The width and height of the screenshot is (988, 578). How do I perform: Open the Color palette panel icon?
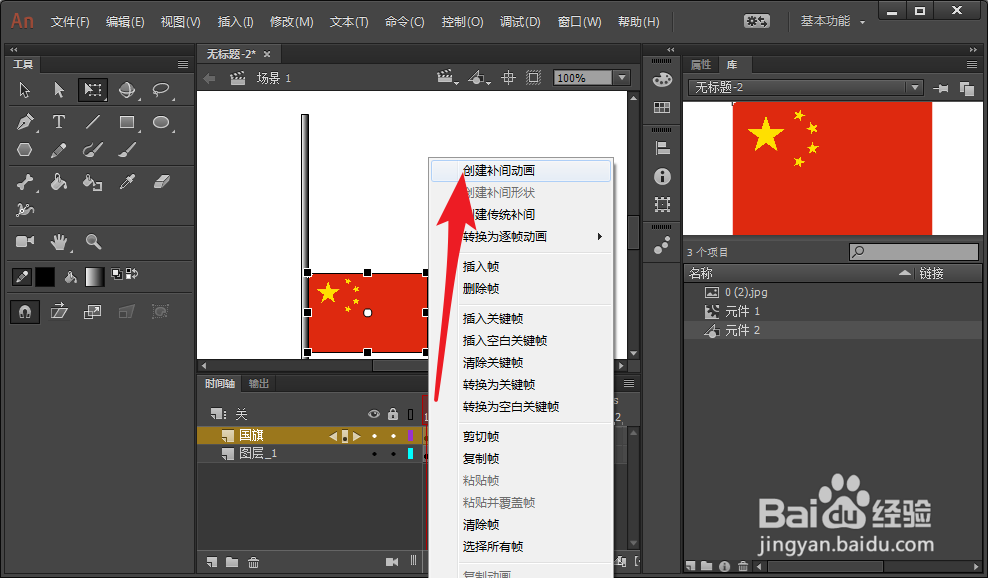[x=662, y=79]
